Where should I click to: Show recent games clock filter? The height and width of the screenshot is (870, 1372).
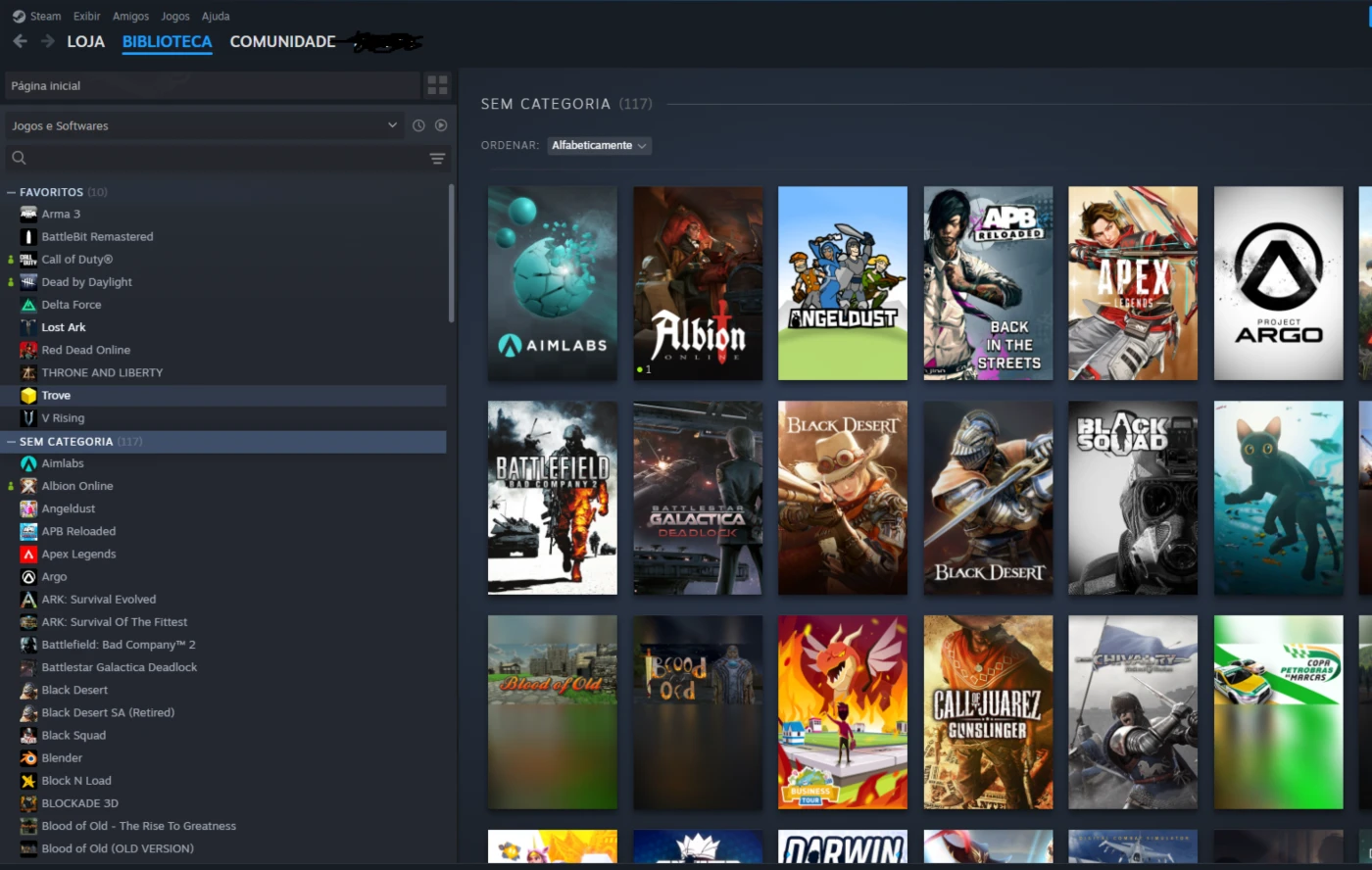click(418, 125)
